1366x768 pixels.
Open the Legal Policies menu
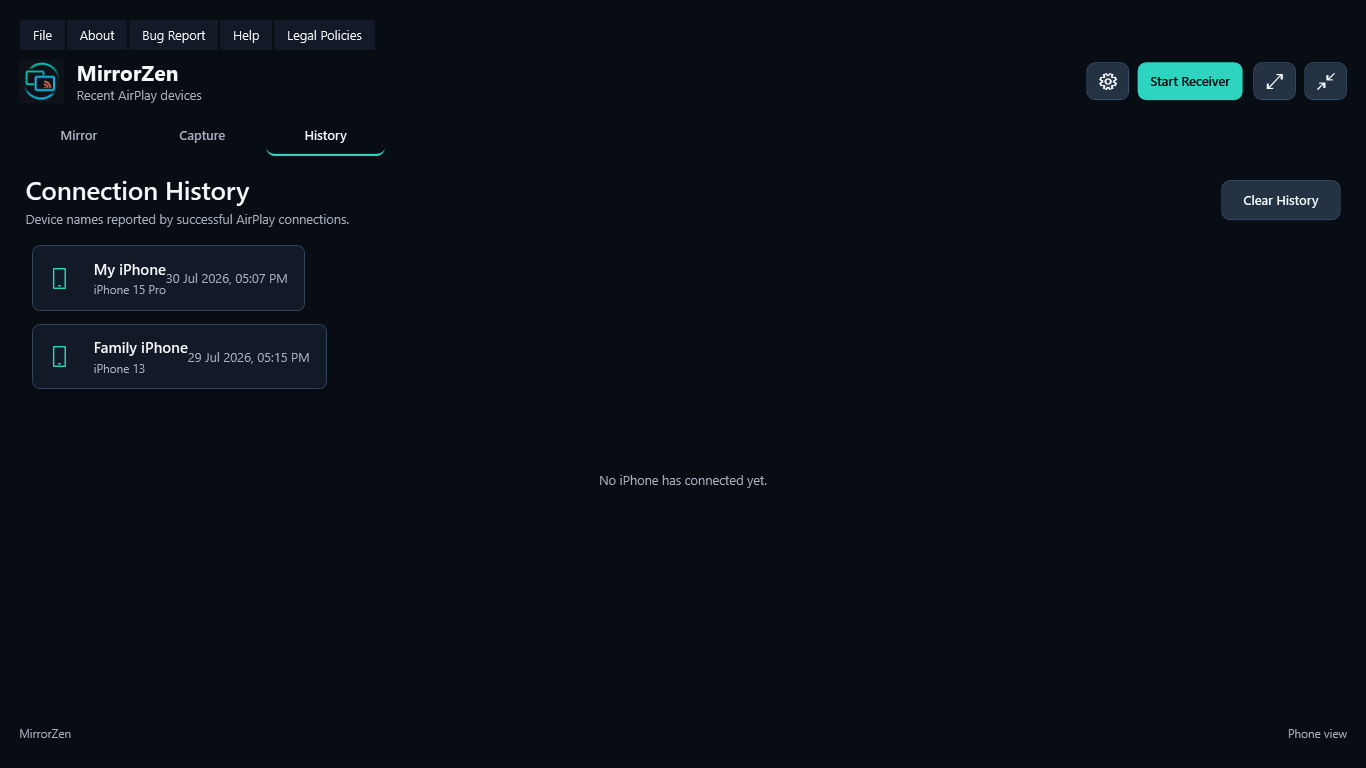pos(324,35)
